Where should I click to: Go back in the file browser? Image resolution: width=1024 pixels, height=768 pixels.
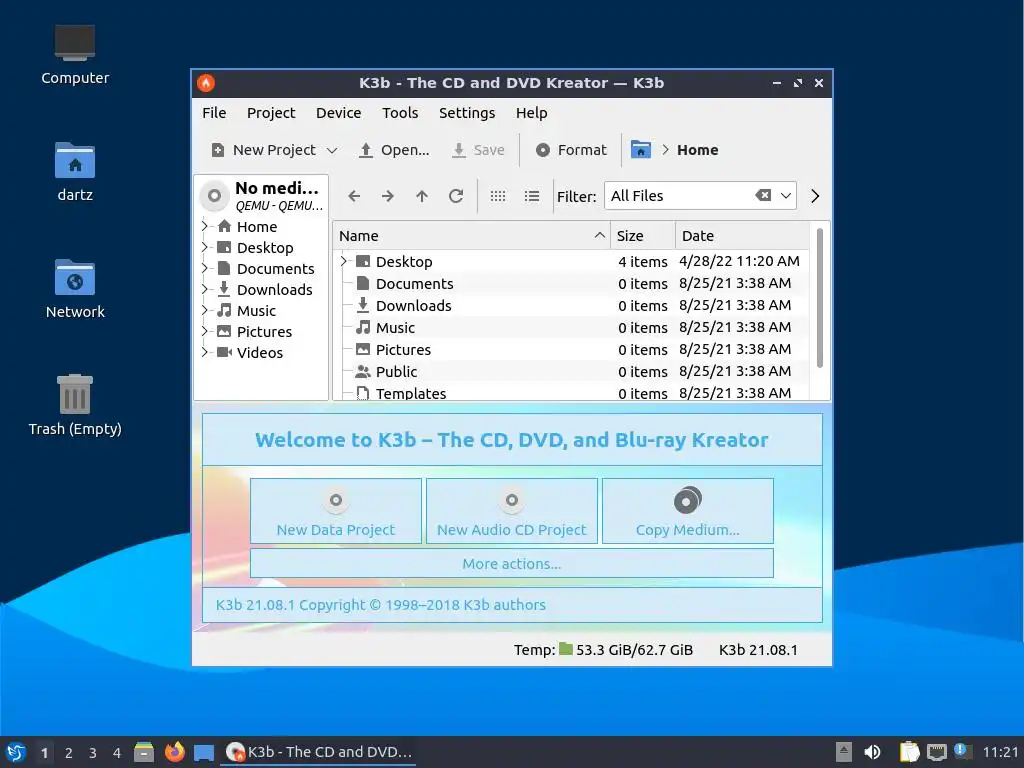coord(354,196)
